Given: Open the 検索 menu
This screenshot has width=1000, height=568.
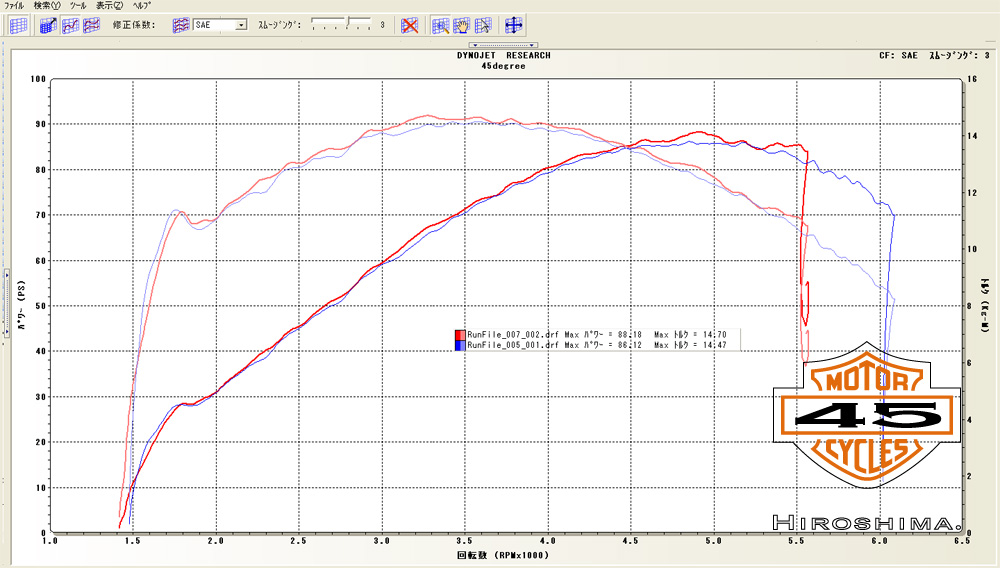Looking at the screenshot, I should [x=47, y=5].
